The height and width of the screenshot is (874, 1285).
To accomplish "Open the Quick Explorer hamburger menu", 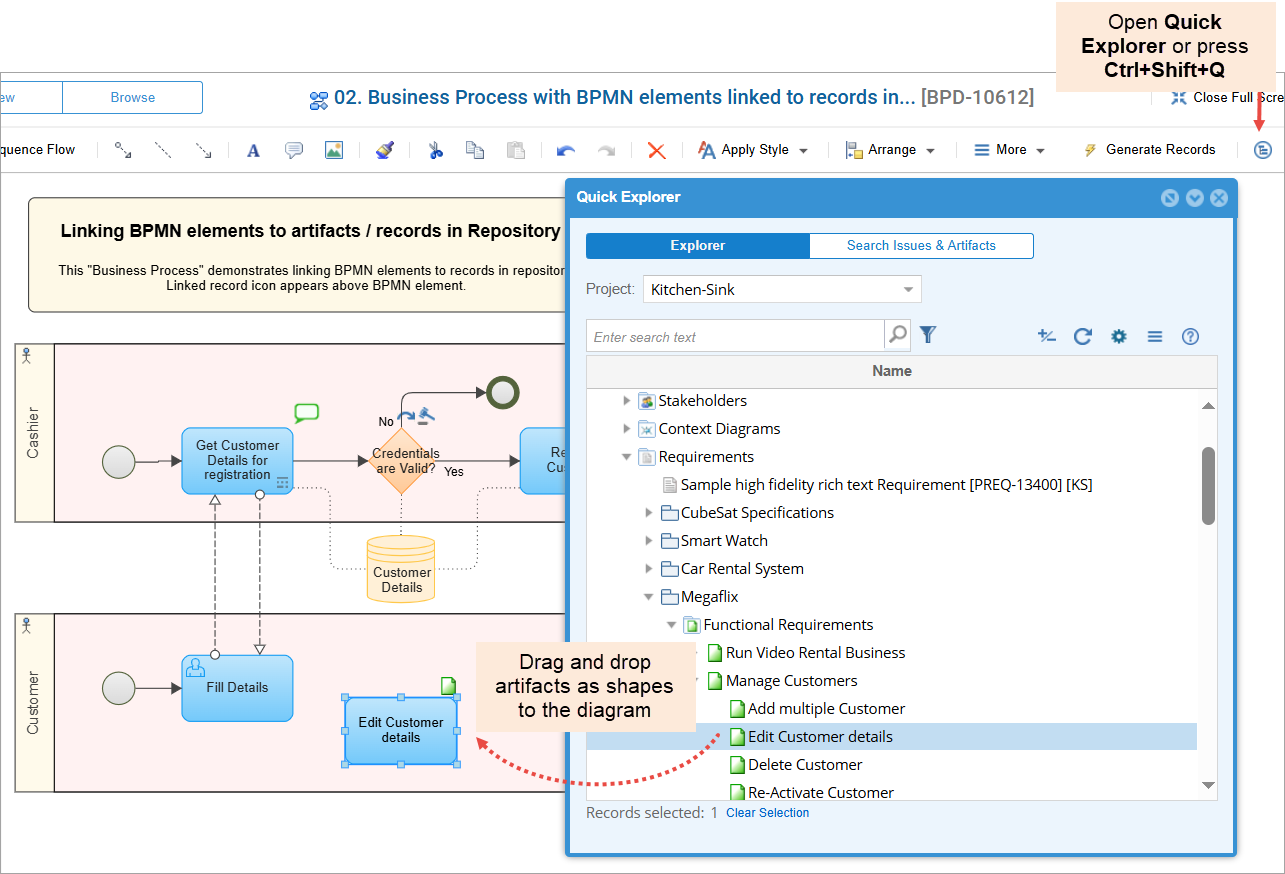I will (x=1155, y=337).
